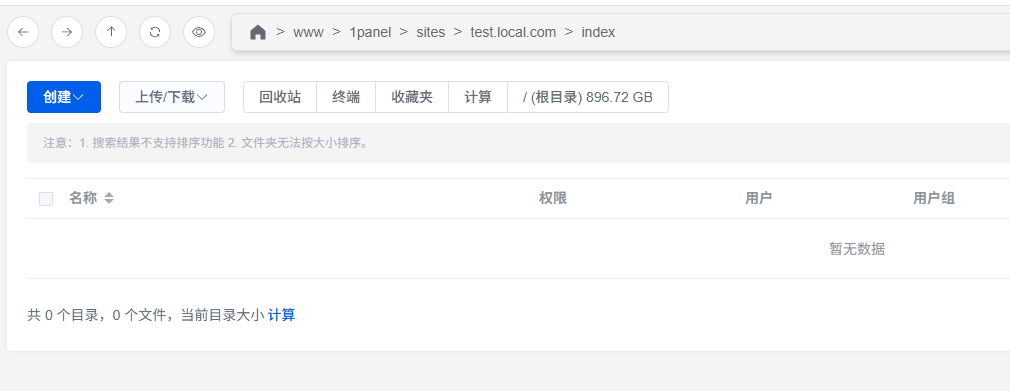This screenshot has width=1010, height=391.
Task: Go to sites folder in breadcrumb
Action: (431, 32)
